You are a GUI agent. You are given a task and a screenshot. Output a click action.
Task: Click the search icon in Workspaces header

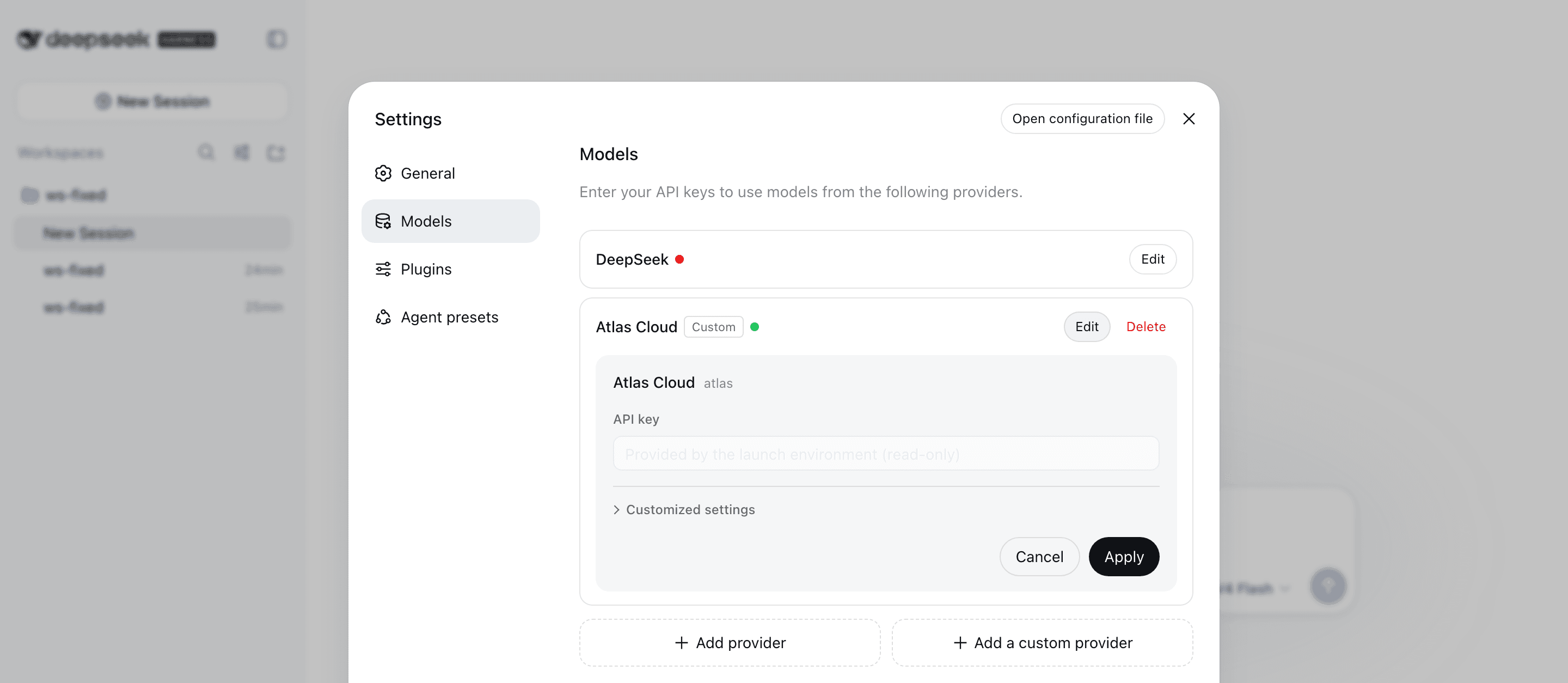[x=206, y=152]
